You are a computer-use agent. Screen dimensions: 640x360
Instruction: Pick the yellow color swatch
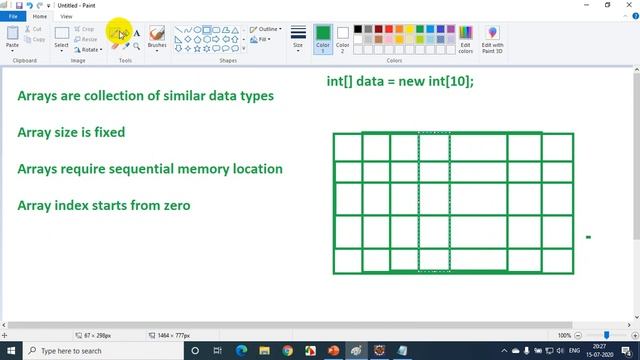(x=409, y=29)
